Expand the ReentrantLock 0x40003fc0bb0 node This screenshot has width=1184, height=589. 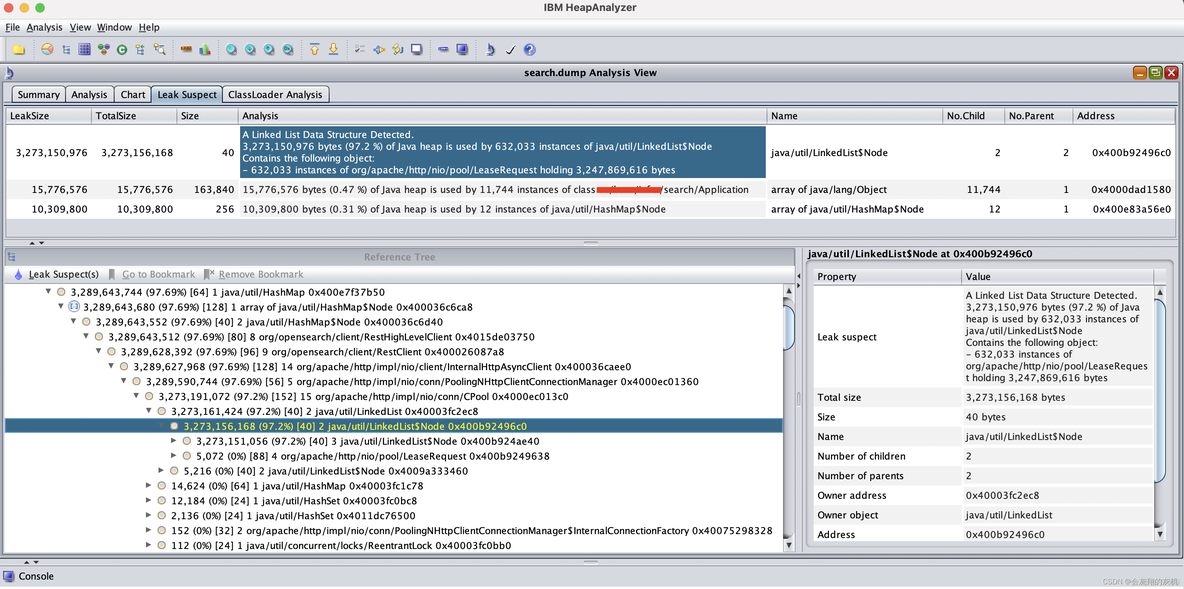tap(150, 545)
